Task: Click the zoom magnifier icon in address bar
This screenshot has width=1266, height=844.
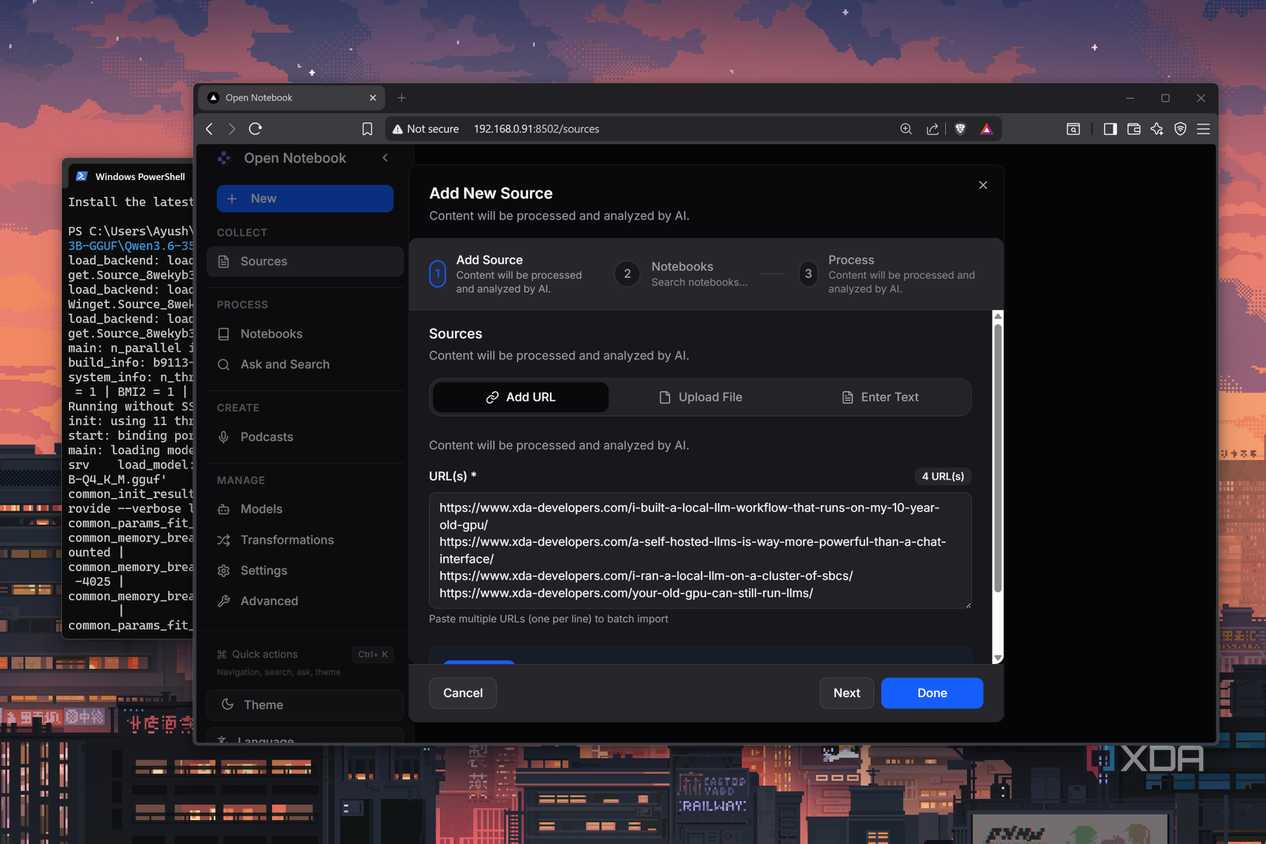Action: click(906, 129)
